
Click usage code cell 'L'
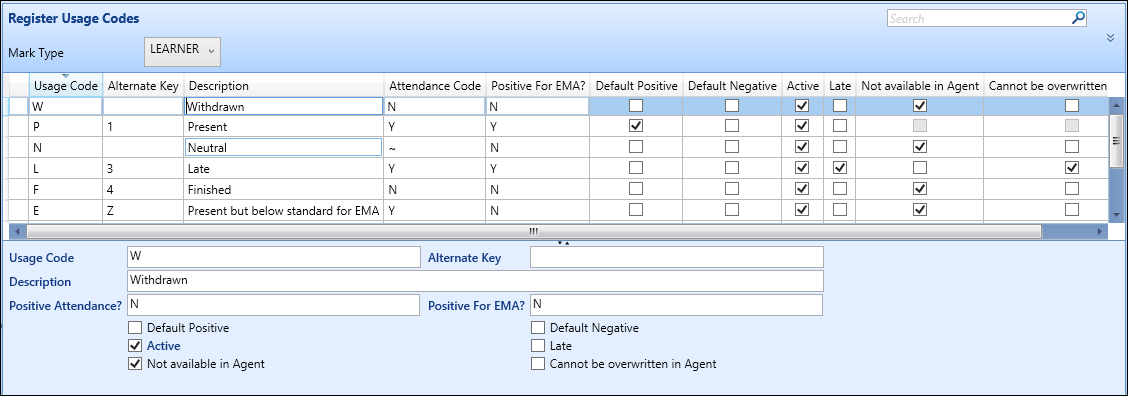tap(65, 168)
